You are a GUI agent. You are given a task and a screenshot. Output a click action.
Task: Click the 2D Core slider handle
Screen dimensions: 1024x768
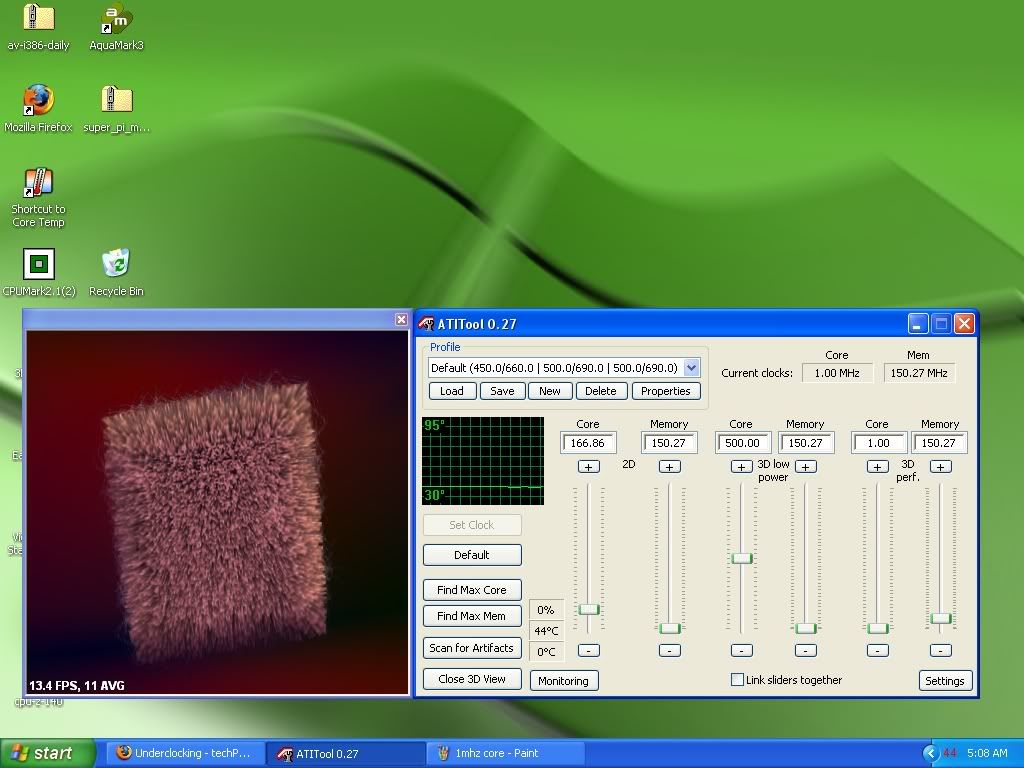(589, 609)
